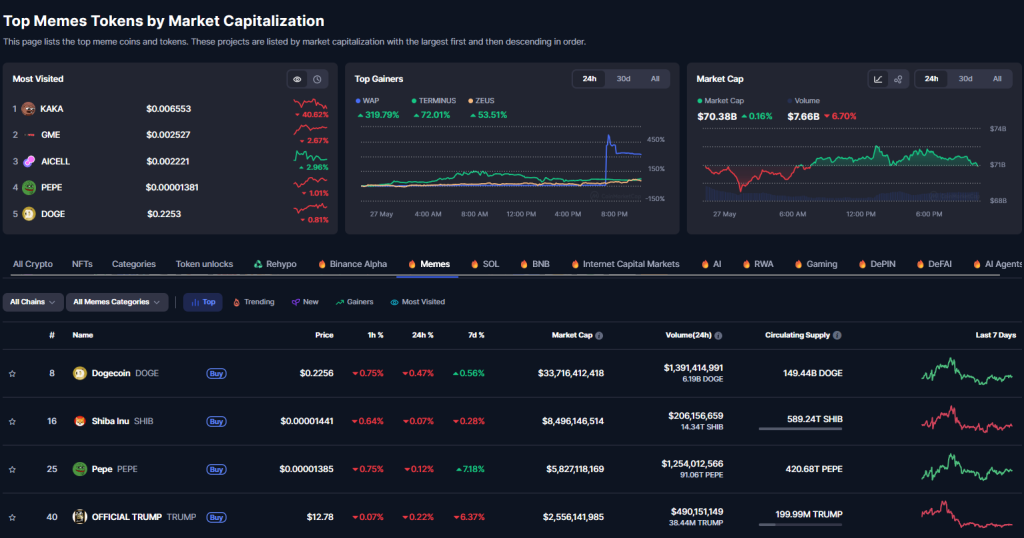
Task: Click the KAKA coin icon
Action: pos(28,109)
